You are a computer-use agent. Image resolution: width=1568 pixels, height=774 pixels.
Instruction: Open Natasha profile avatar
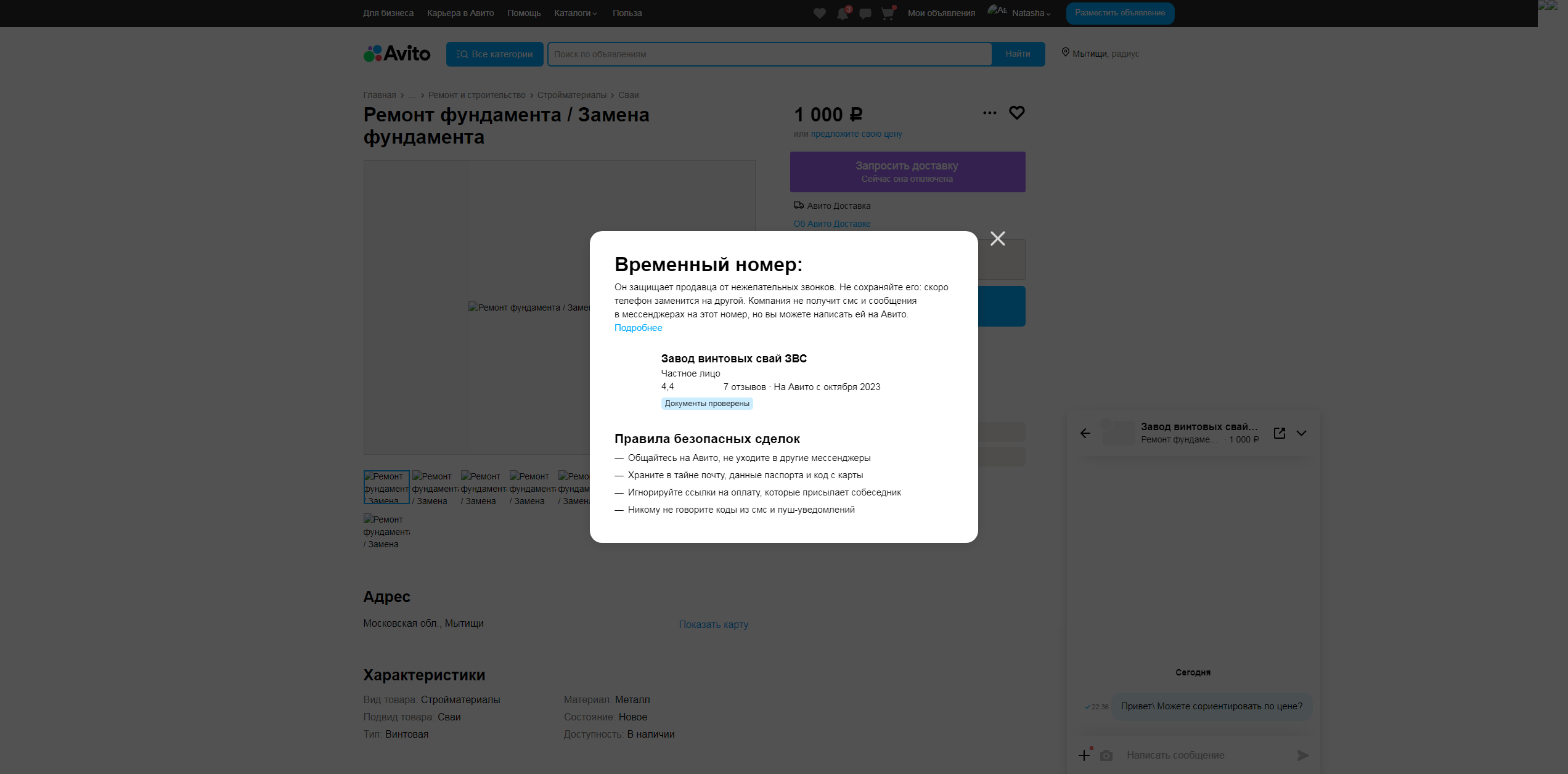(997, 10)
